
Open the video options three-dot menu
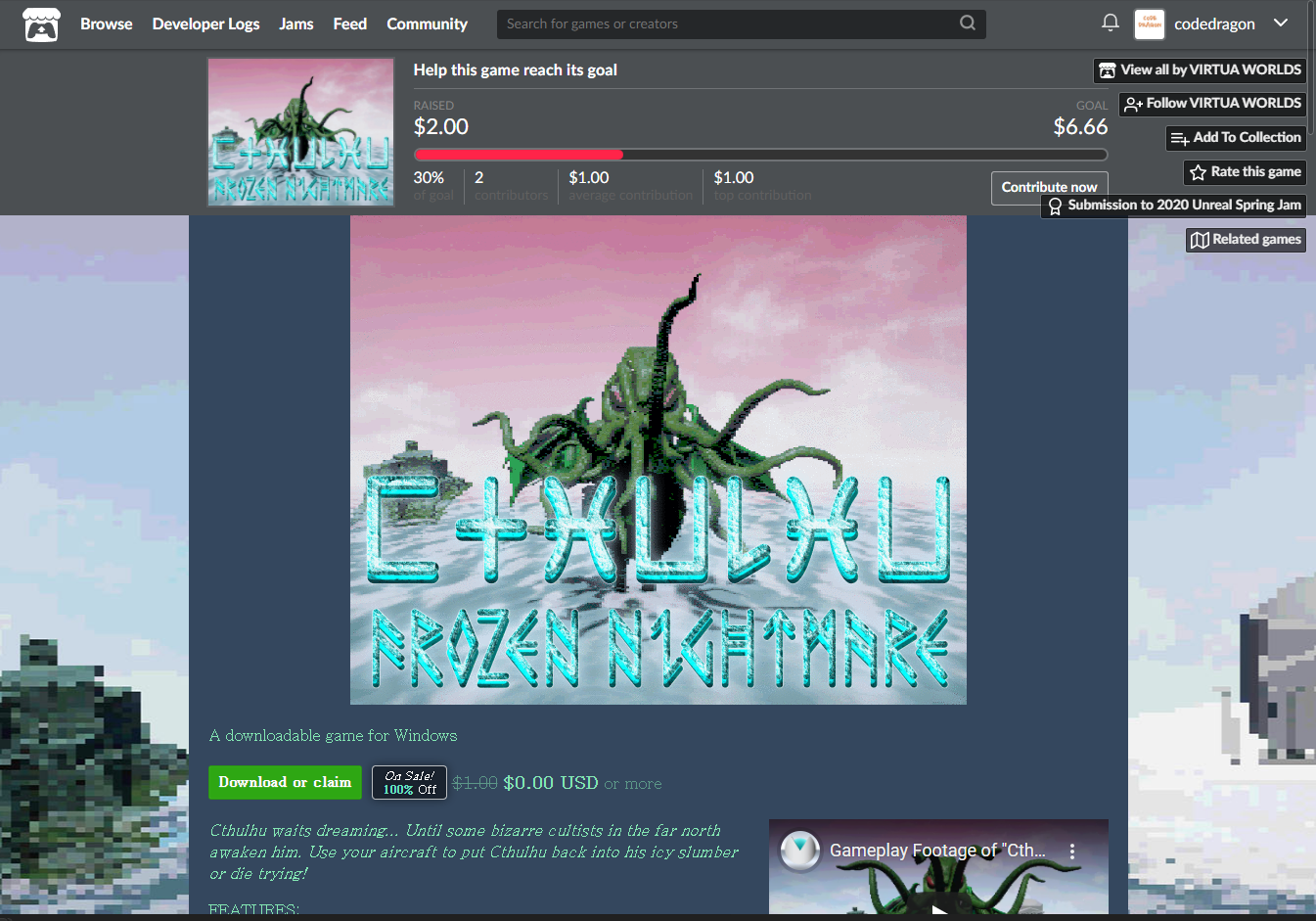(1072, 852)
